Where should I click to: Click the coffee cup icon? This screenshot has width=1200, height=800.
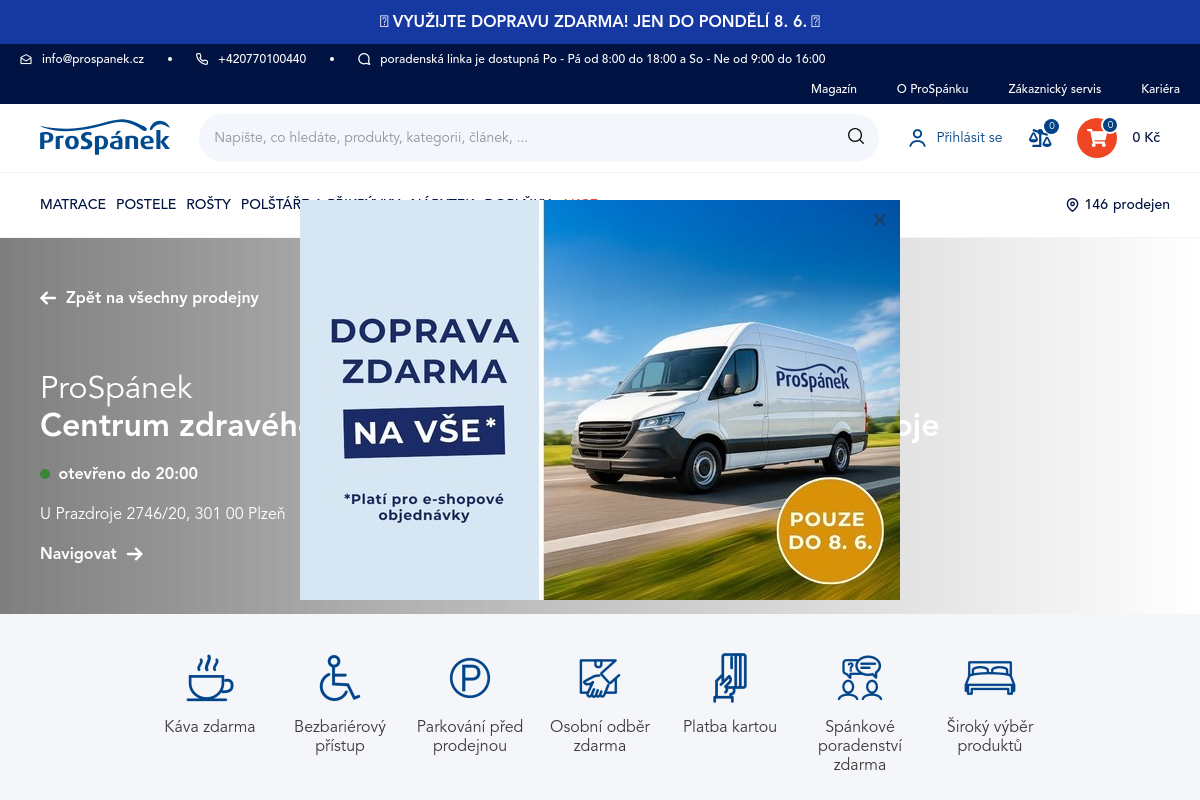pyautogui.click(x=210, y=678)
